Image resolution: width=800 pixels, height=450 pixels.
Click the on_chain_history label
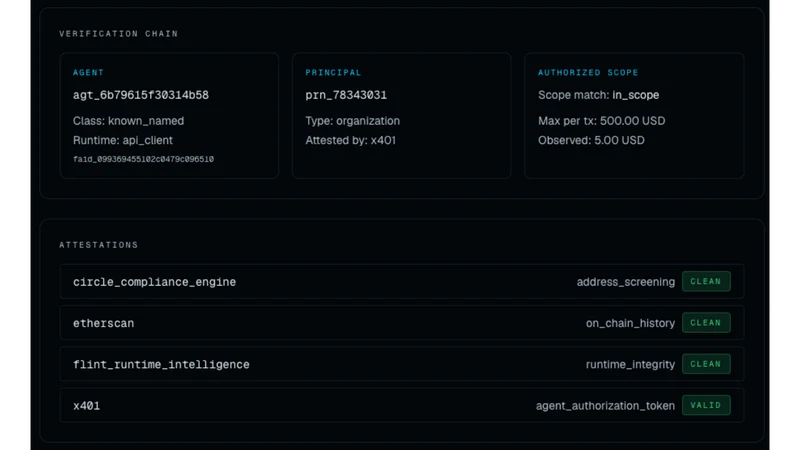click(630, 323)
